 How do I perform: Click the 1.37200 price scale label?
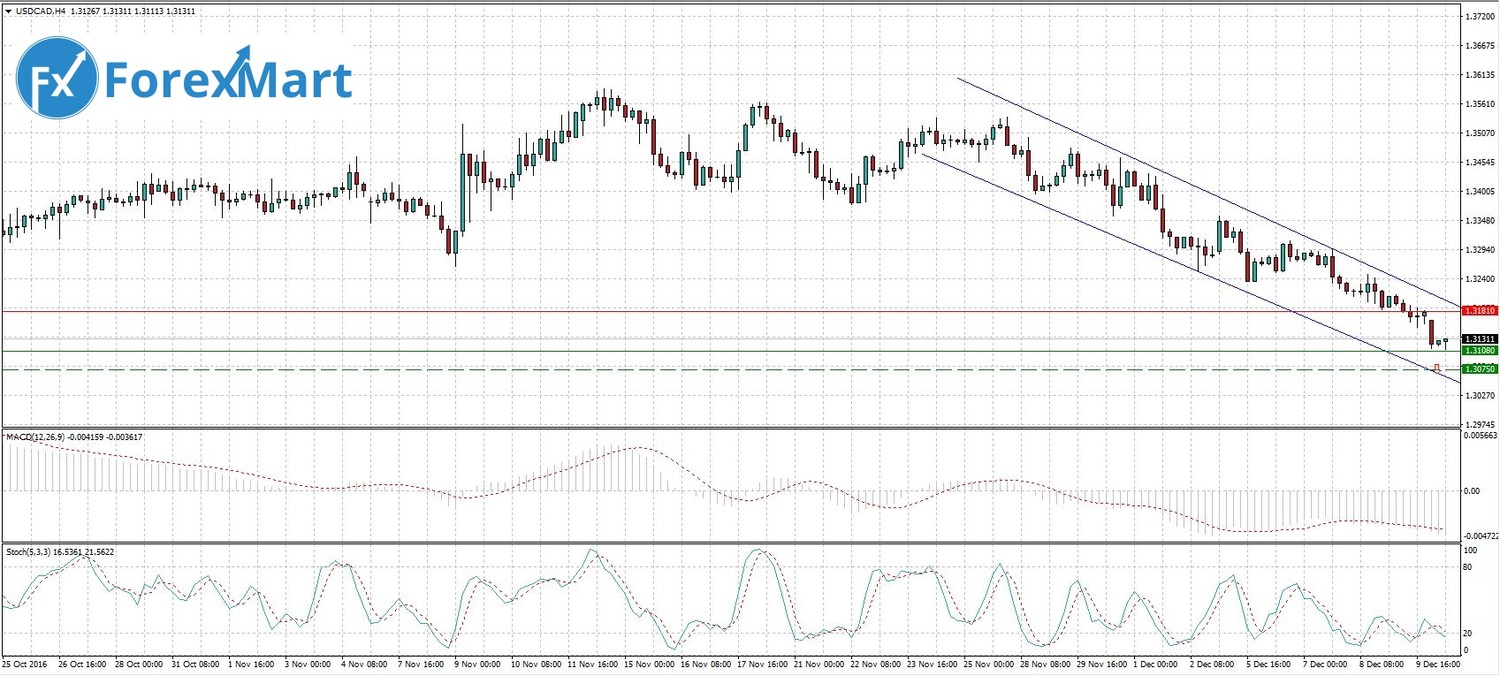point(1479,17)
